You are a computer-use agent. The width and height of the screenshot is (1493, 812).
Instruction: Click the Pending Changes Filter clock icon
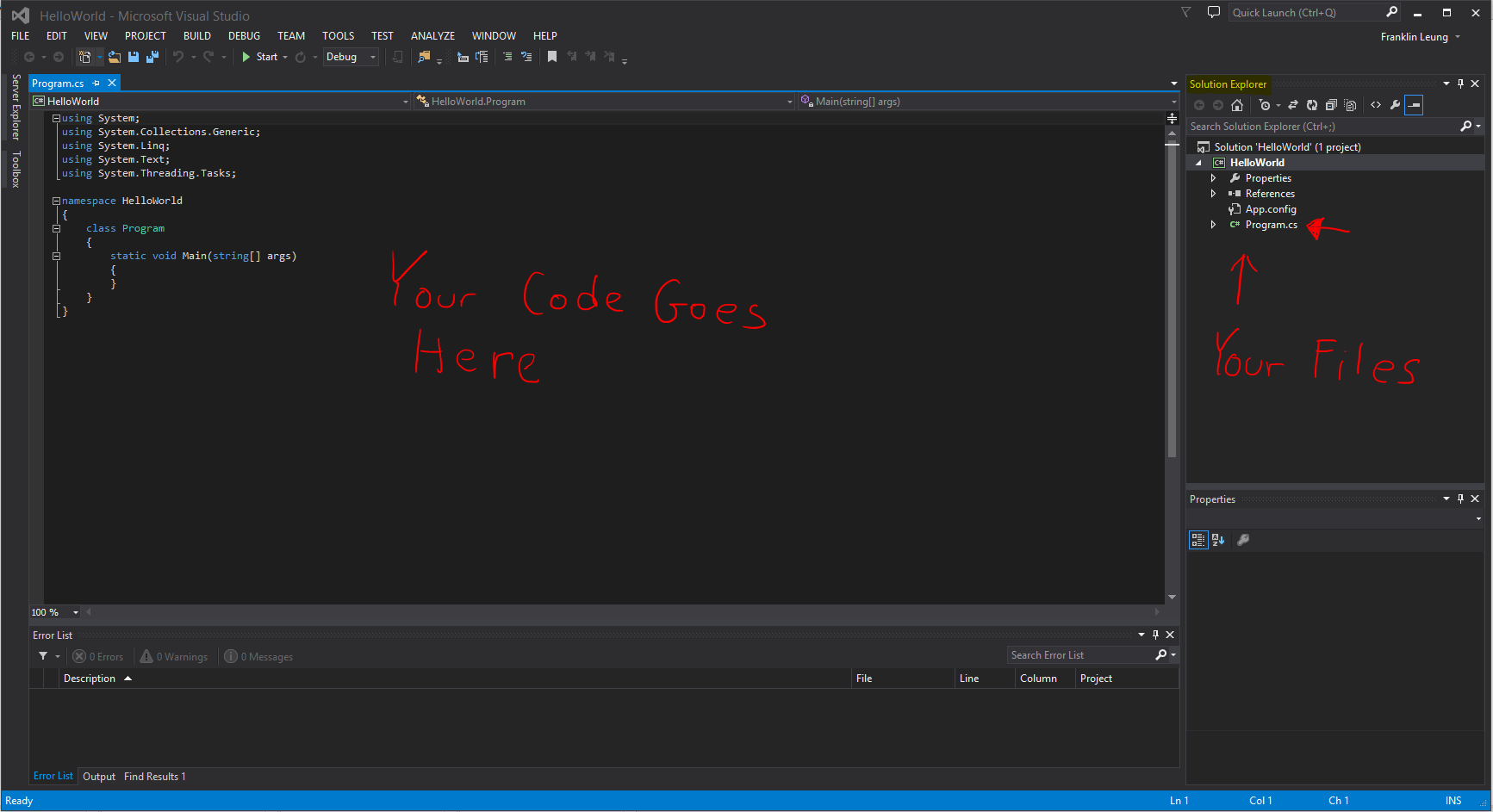coord(1264,105)
